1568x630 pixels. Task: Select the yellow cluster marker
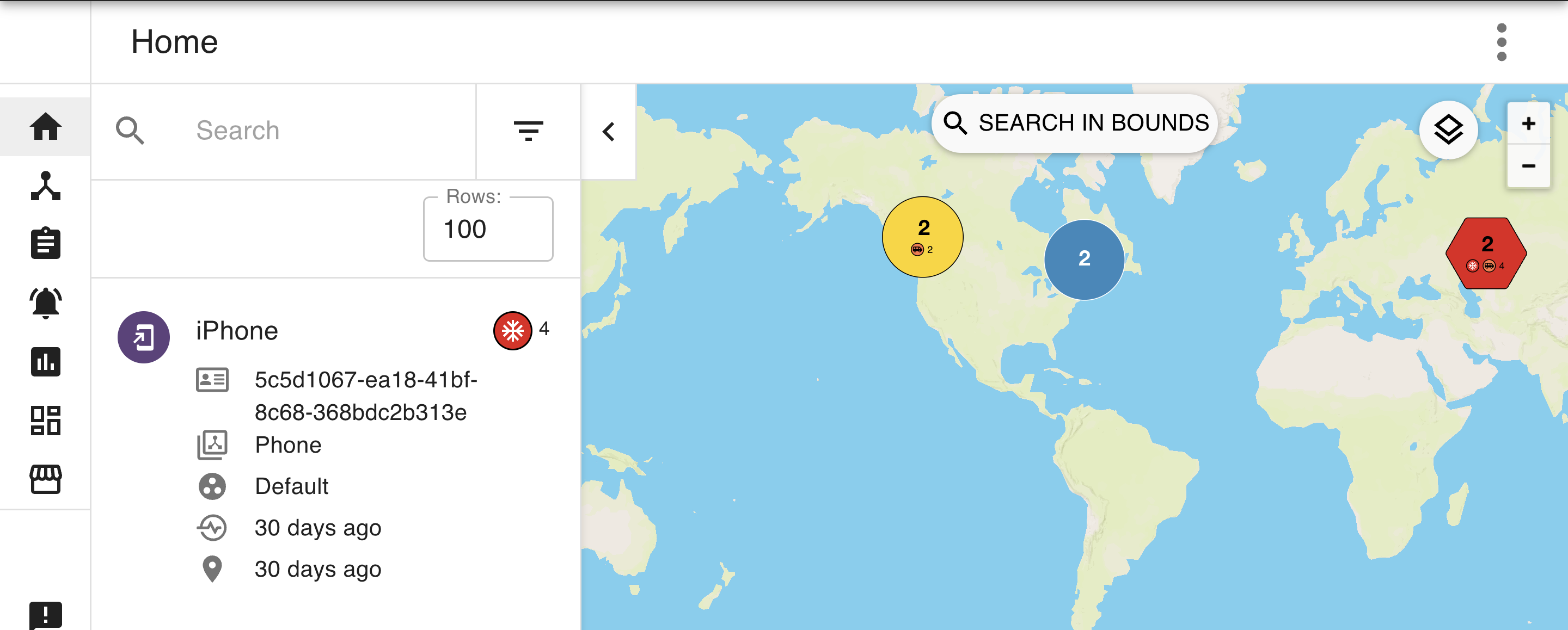click(x=922, y=237)
